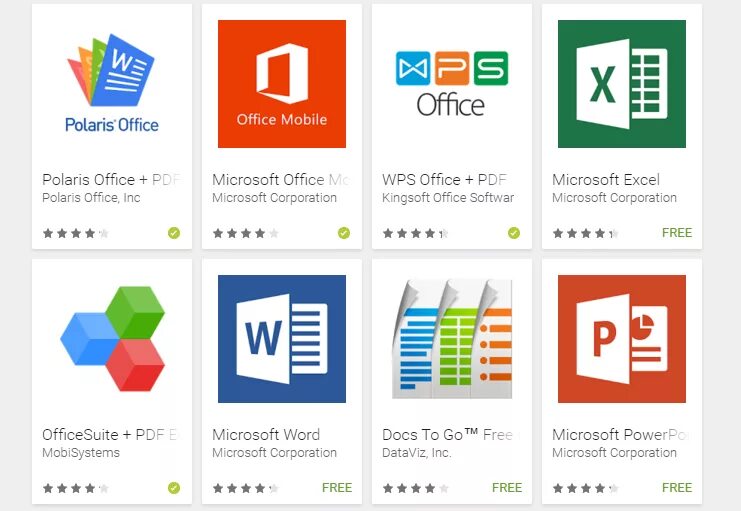Screen dimensions: 741x511
Task: Open the WPS Office logo
Action: [451, 84]
